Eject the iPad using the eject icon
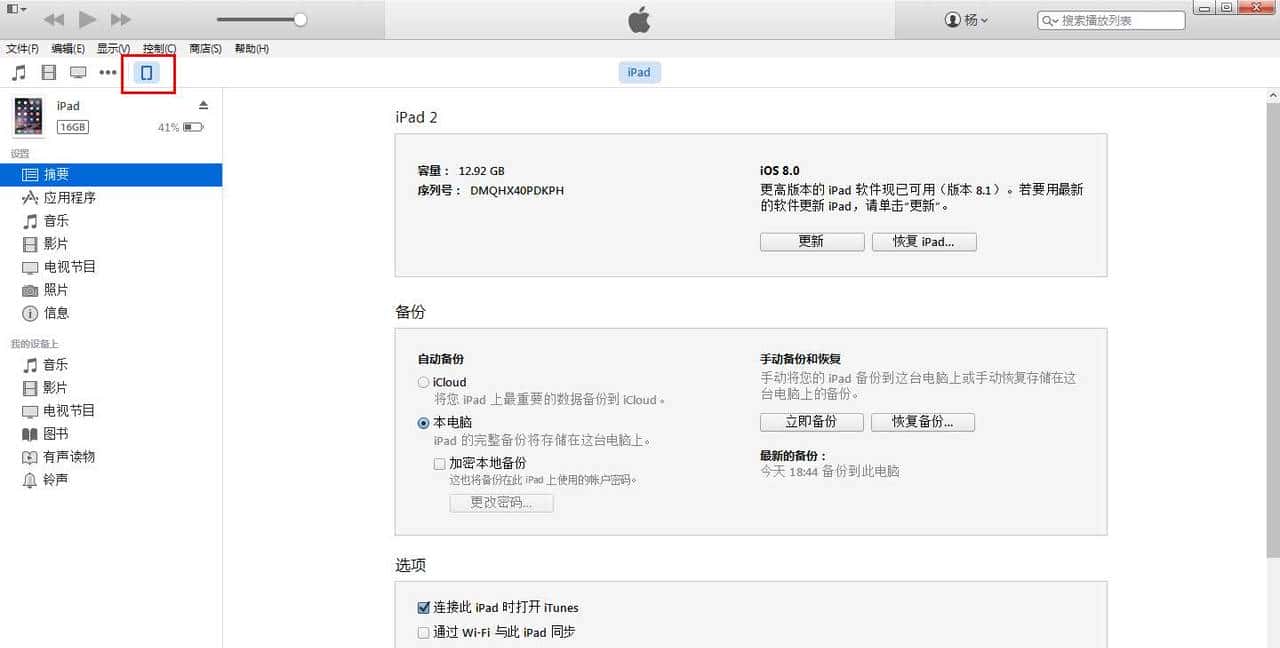 point(203,106)
